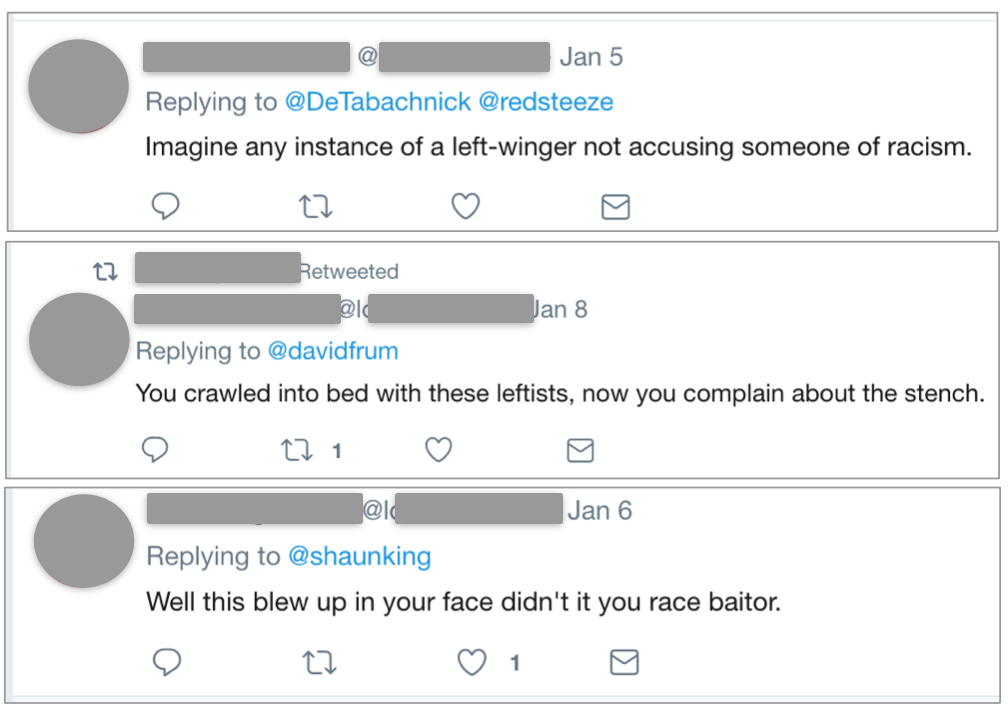The width and height of the screenshot is (1008, 714).
Task: Send Jan 5 tweet via direct message
Action: point(615,207)
